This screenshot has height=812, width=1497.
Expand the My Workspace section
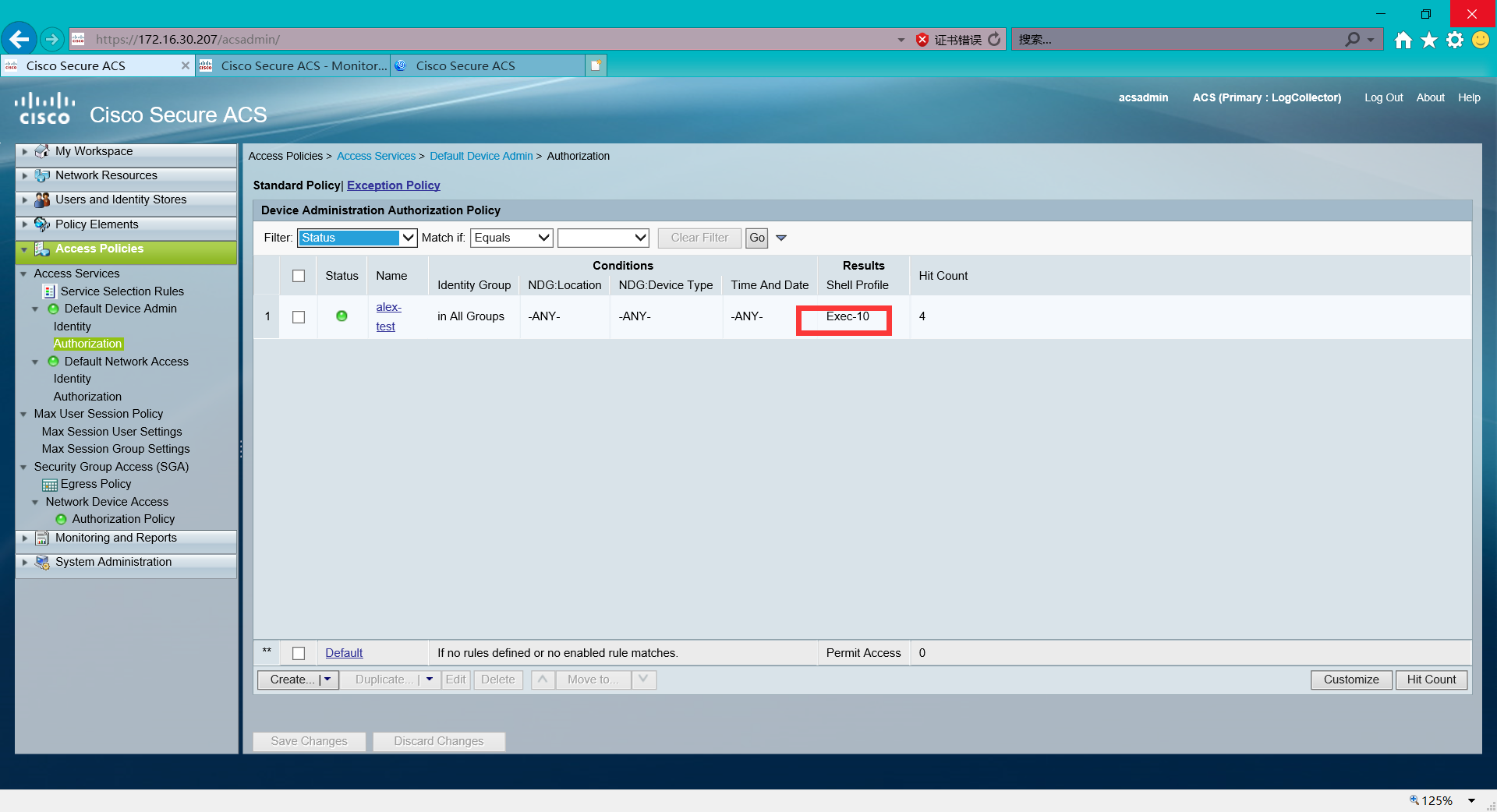(x=25, y=151)
